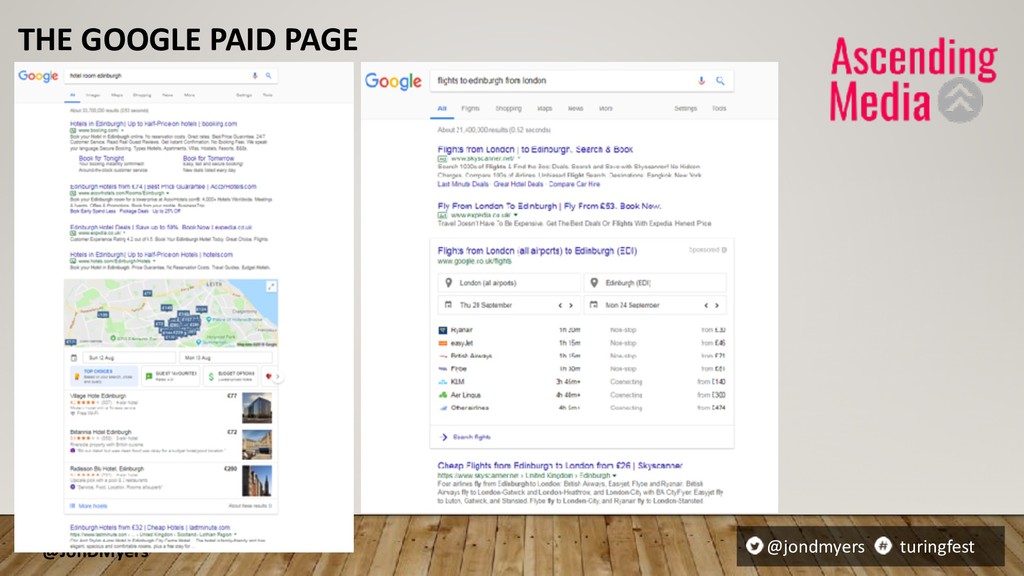Open the lastminute.com Edinburgh Hotels result
The width and height of the screenshot is (1024, 576).
point(150,527)
